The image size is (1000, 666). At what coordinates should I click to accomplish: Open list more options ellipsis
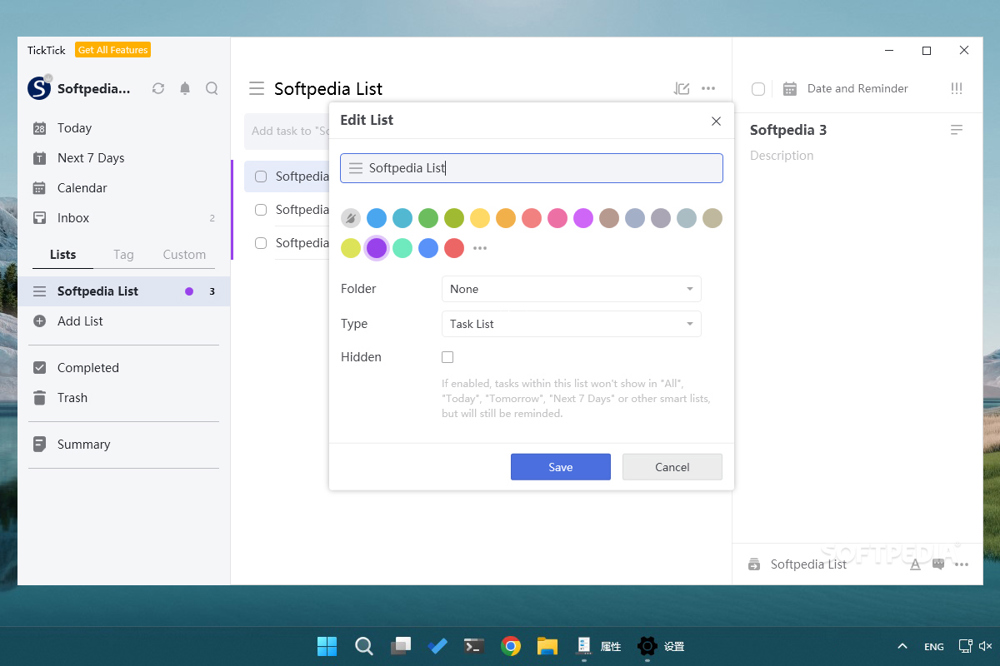pyautogui.click(x=708, y=89)
